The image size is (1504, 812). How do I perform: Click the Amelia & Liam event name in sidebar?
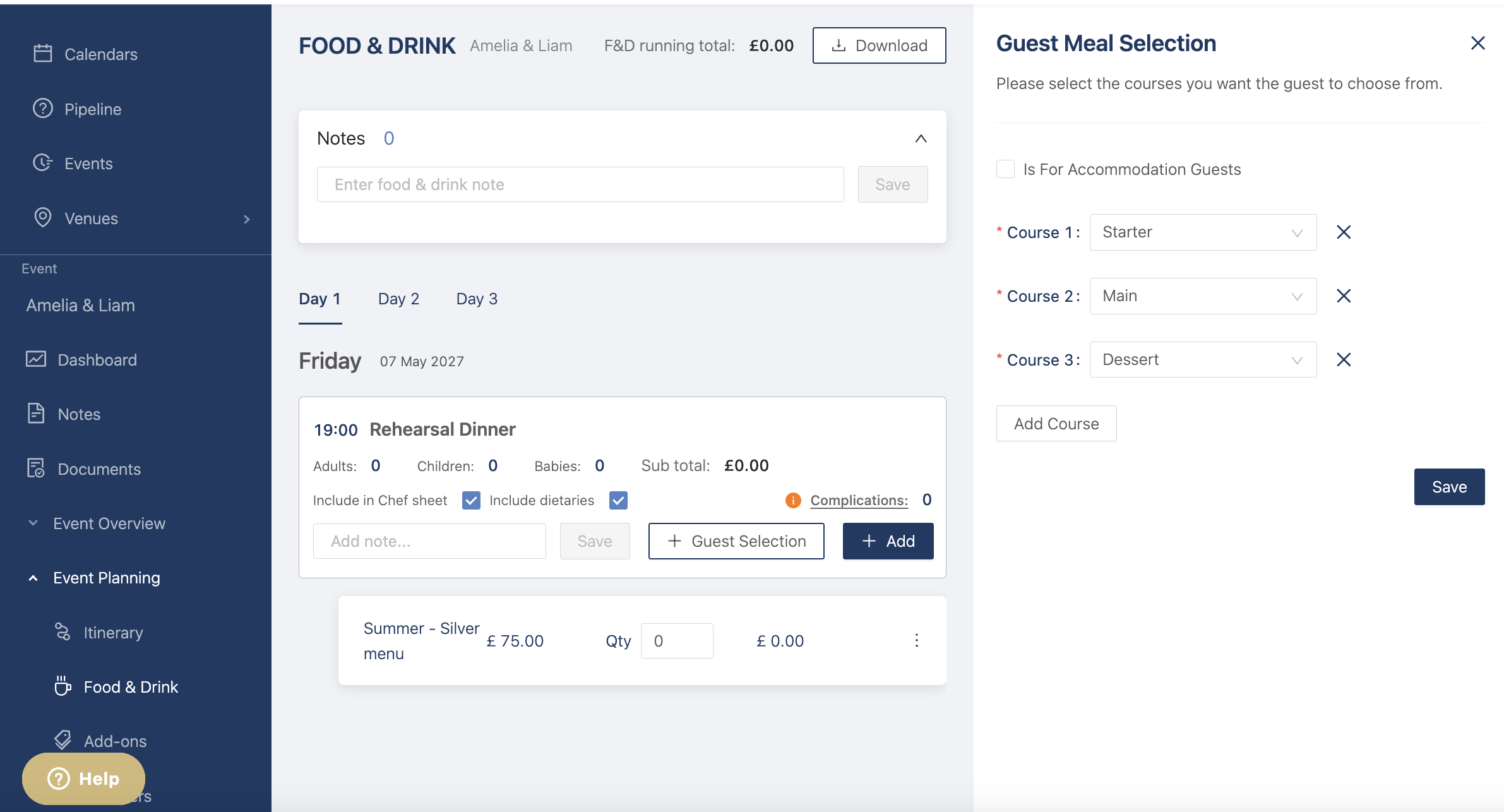point(81,306)
